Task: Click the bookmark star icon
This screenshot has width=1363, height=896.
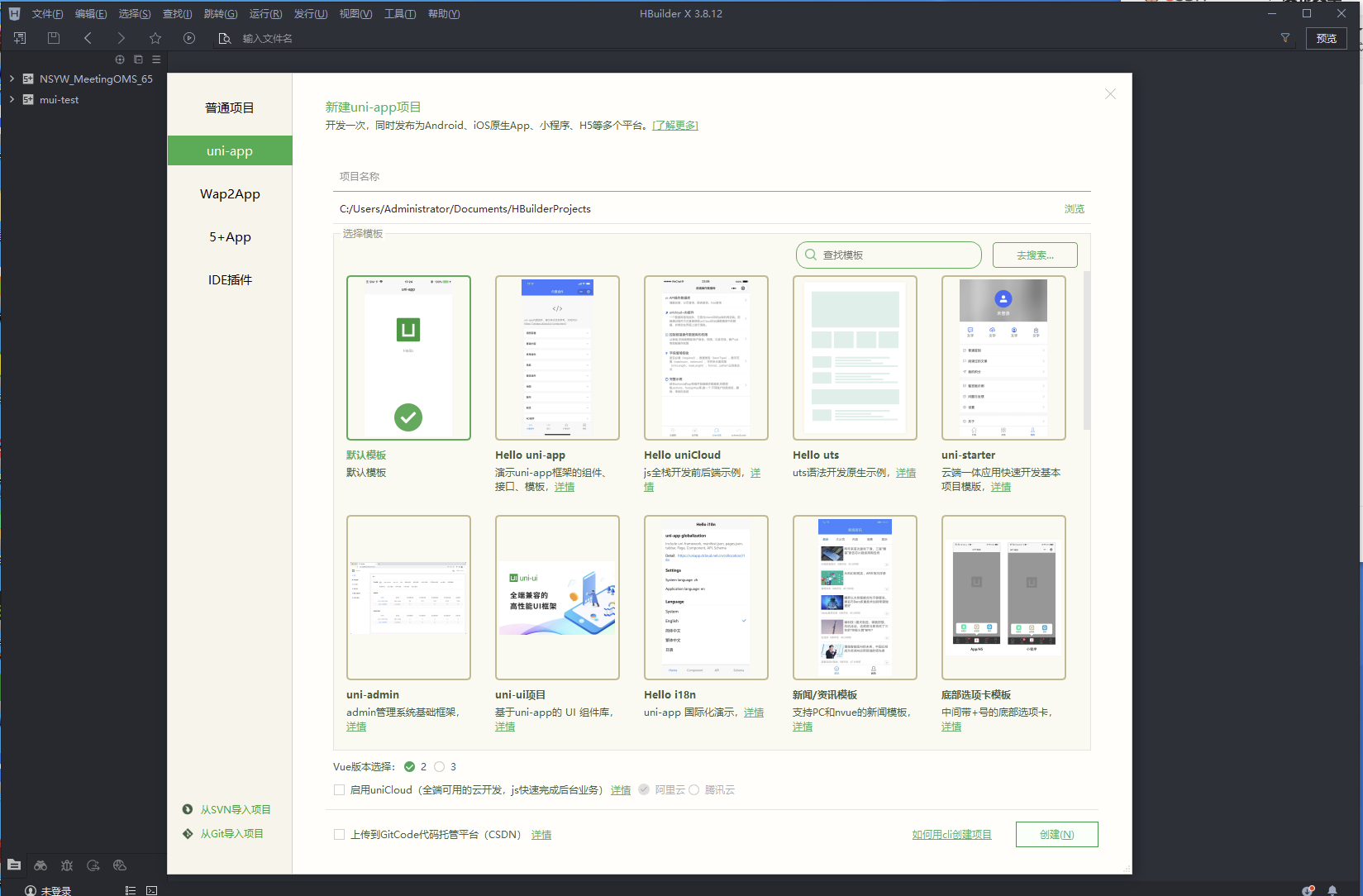Action: 155,38
